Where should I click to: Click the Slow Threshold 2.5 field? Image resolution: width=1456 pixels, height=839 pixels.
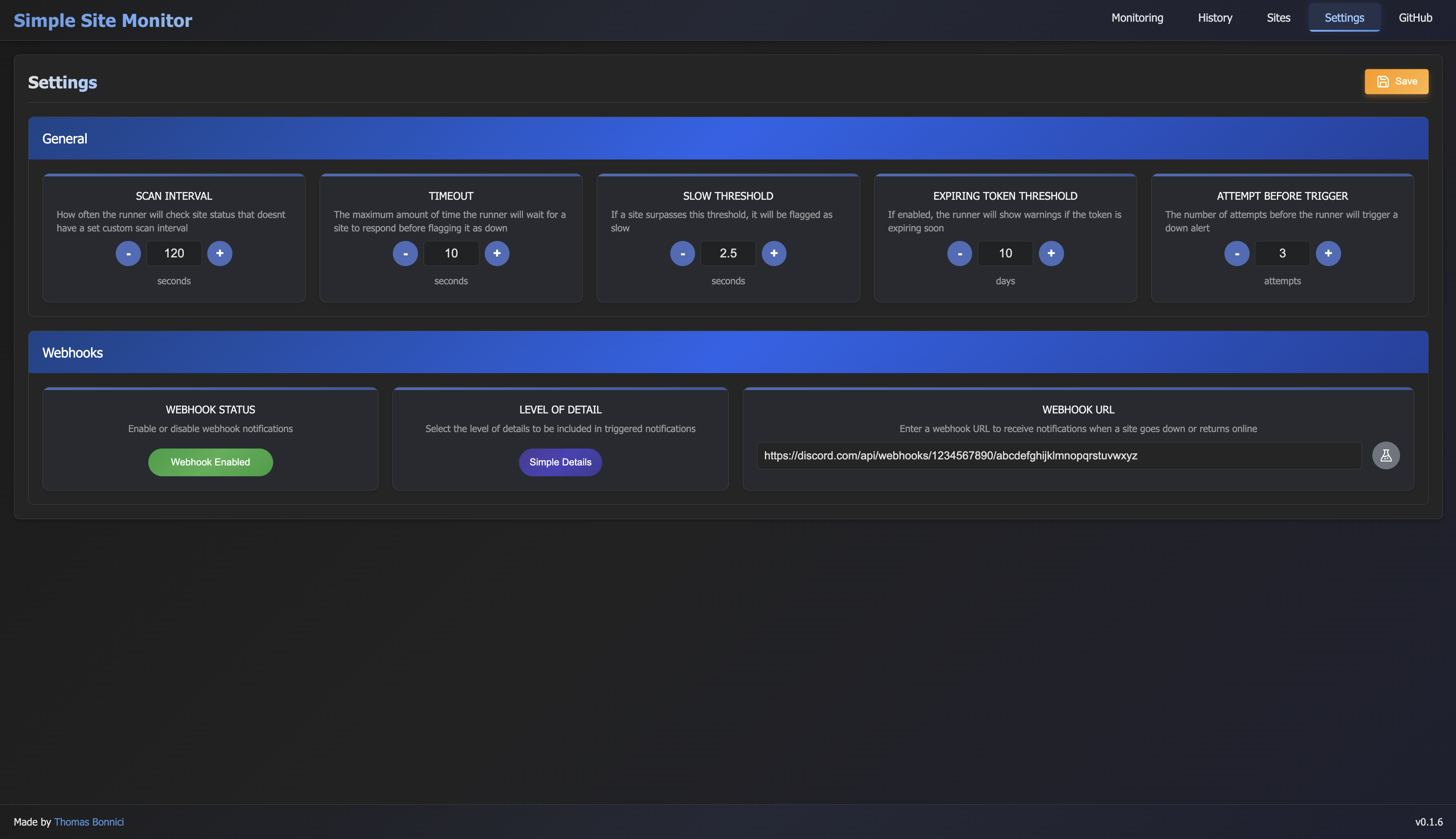[x=728, y=254]
